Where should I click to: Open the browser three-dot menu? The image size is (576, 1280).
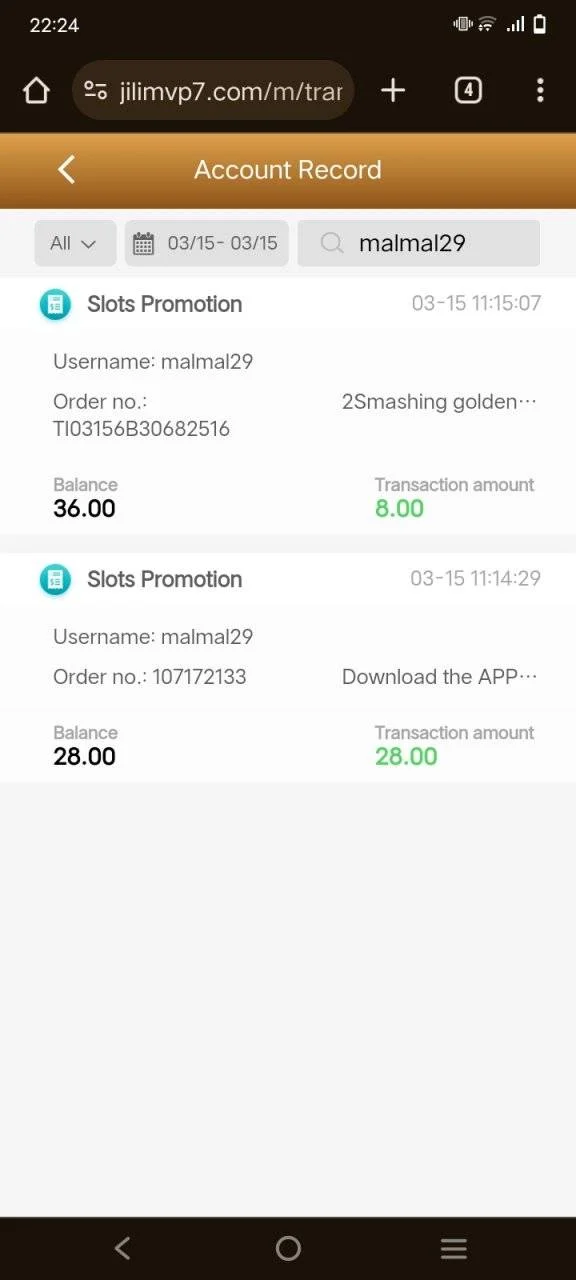pos(540,91)
